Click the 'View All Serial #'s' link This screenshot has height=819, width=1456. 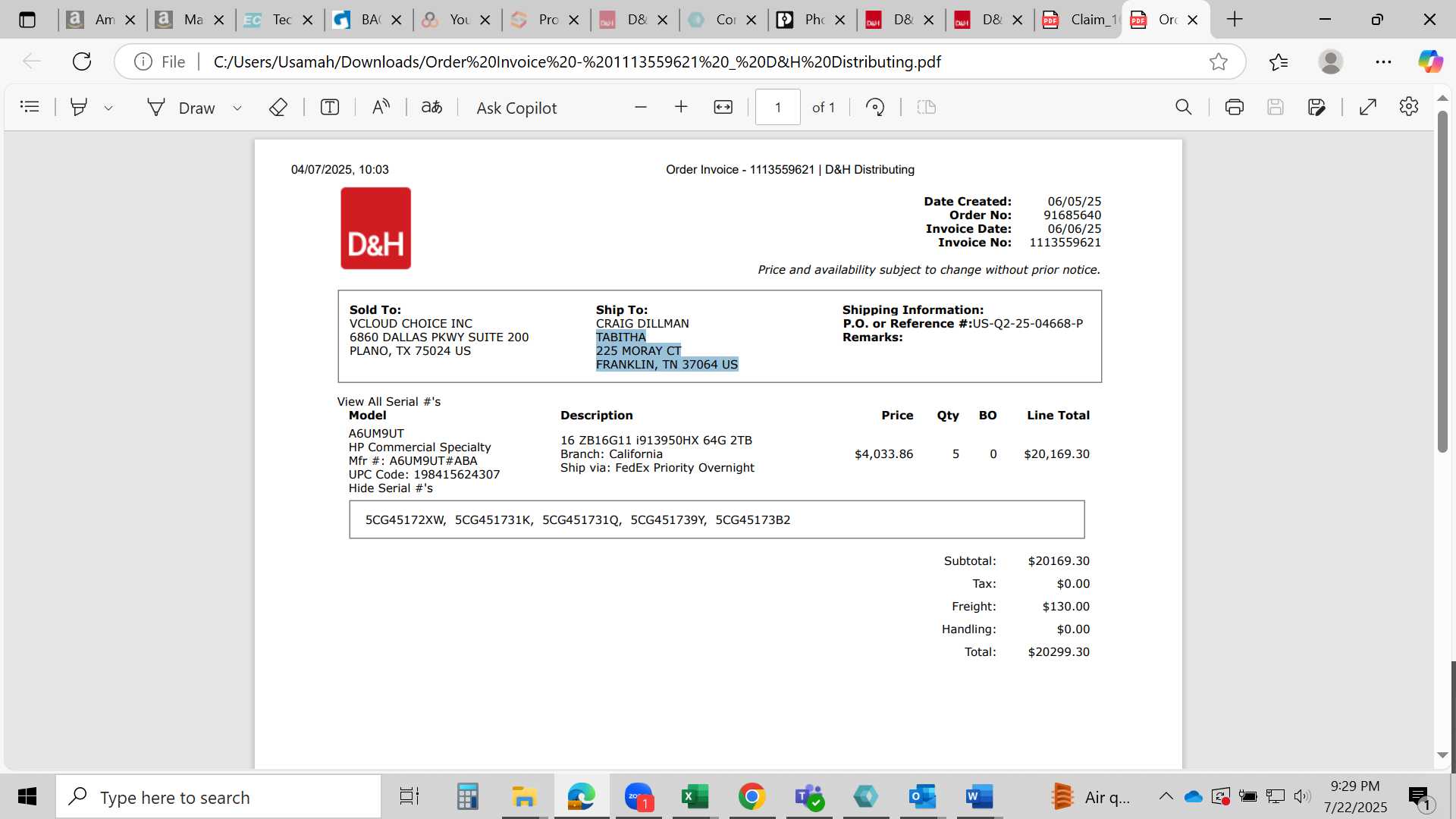tap(389, 402)
